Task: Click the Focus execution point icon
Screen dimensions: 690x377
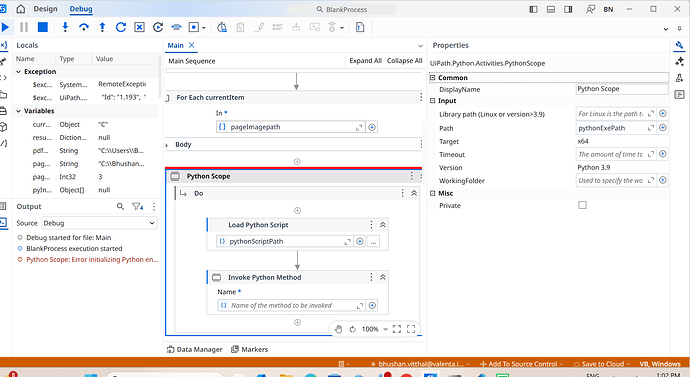Action: 176,27
